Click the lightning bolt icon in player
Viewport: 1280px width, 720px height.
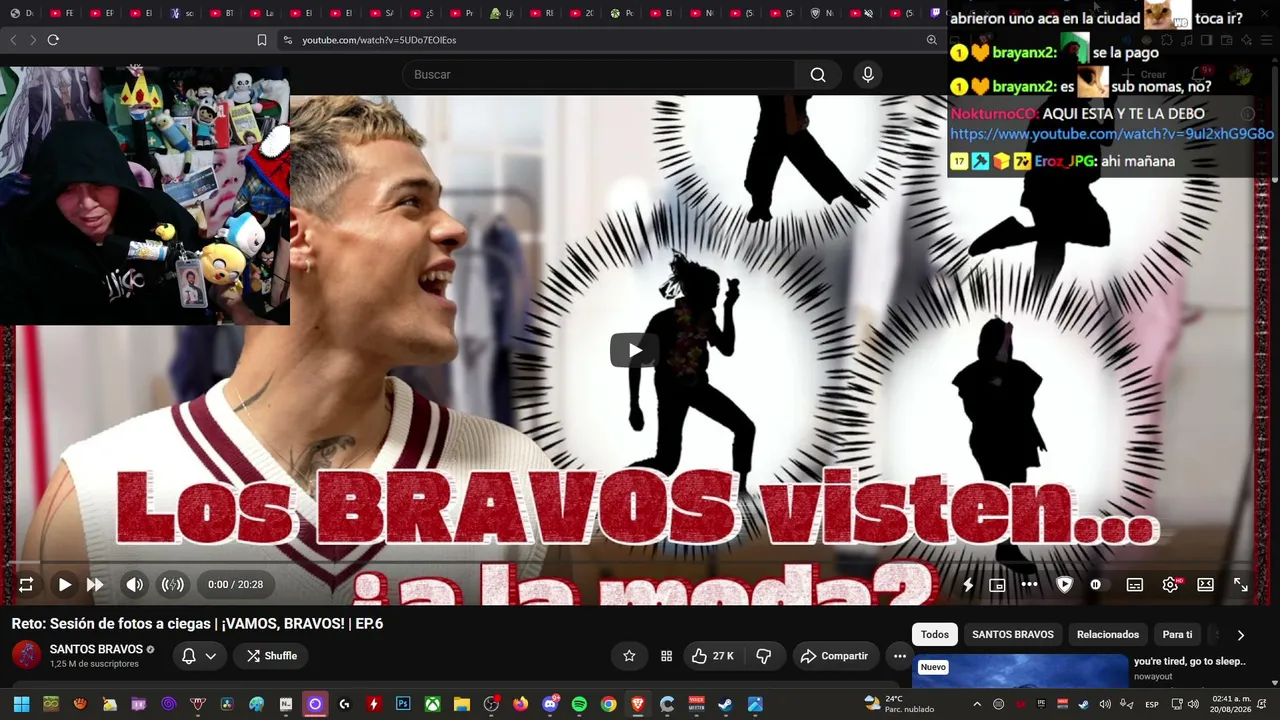(968, 585)
